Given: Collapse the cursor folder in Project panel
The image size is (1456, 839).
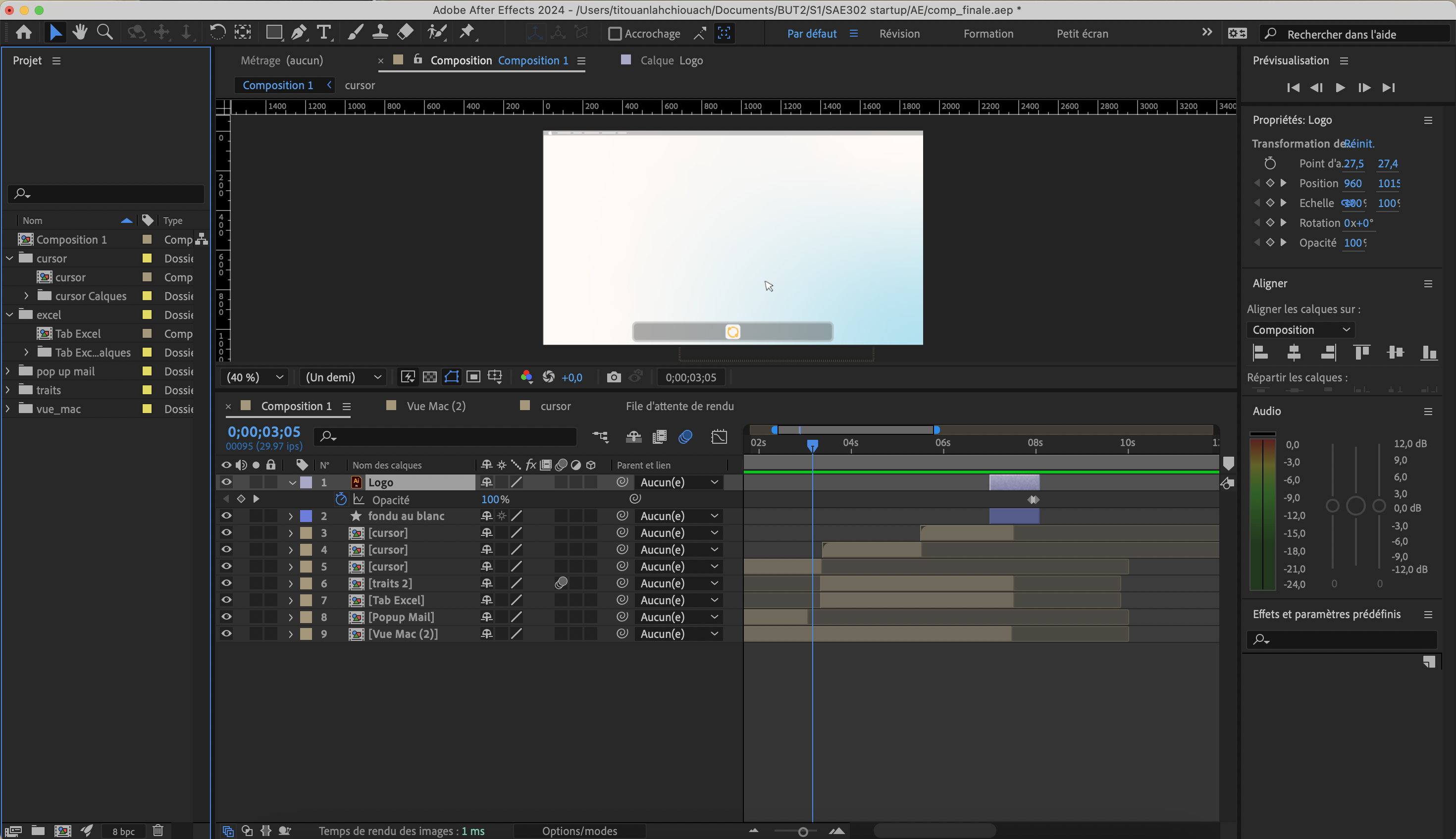Looking at the screenshot, I should coord(9,258).
